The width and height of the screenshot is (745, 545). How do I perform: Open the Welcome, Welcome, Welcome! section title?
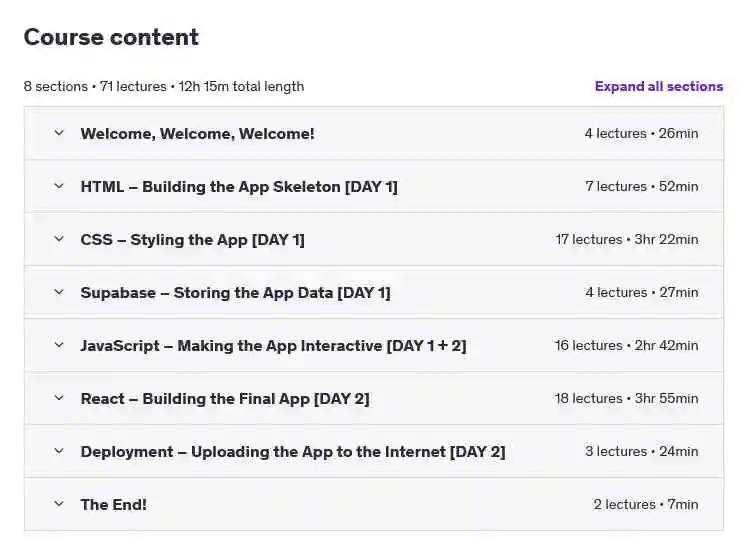197,134
